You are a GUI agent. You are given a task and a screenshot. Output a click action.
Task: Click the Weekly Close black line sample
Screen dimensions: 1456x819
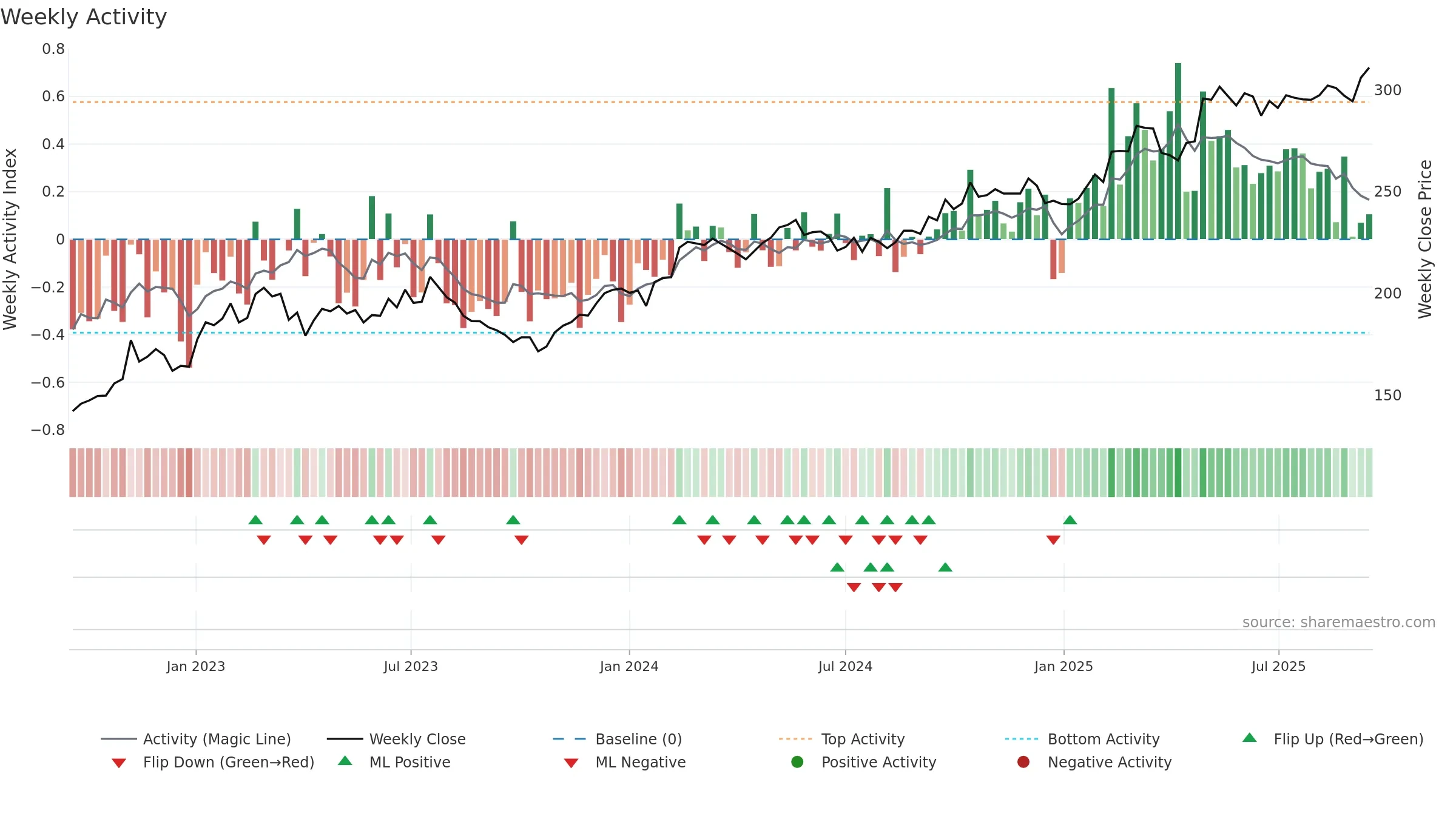pos(345,739)
